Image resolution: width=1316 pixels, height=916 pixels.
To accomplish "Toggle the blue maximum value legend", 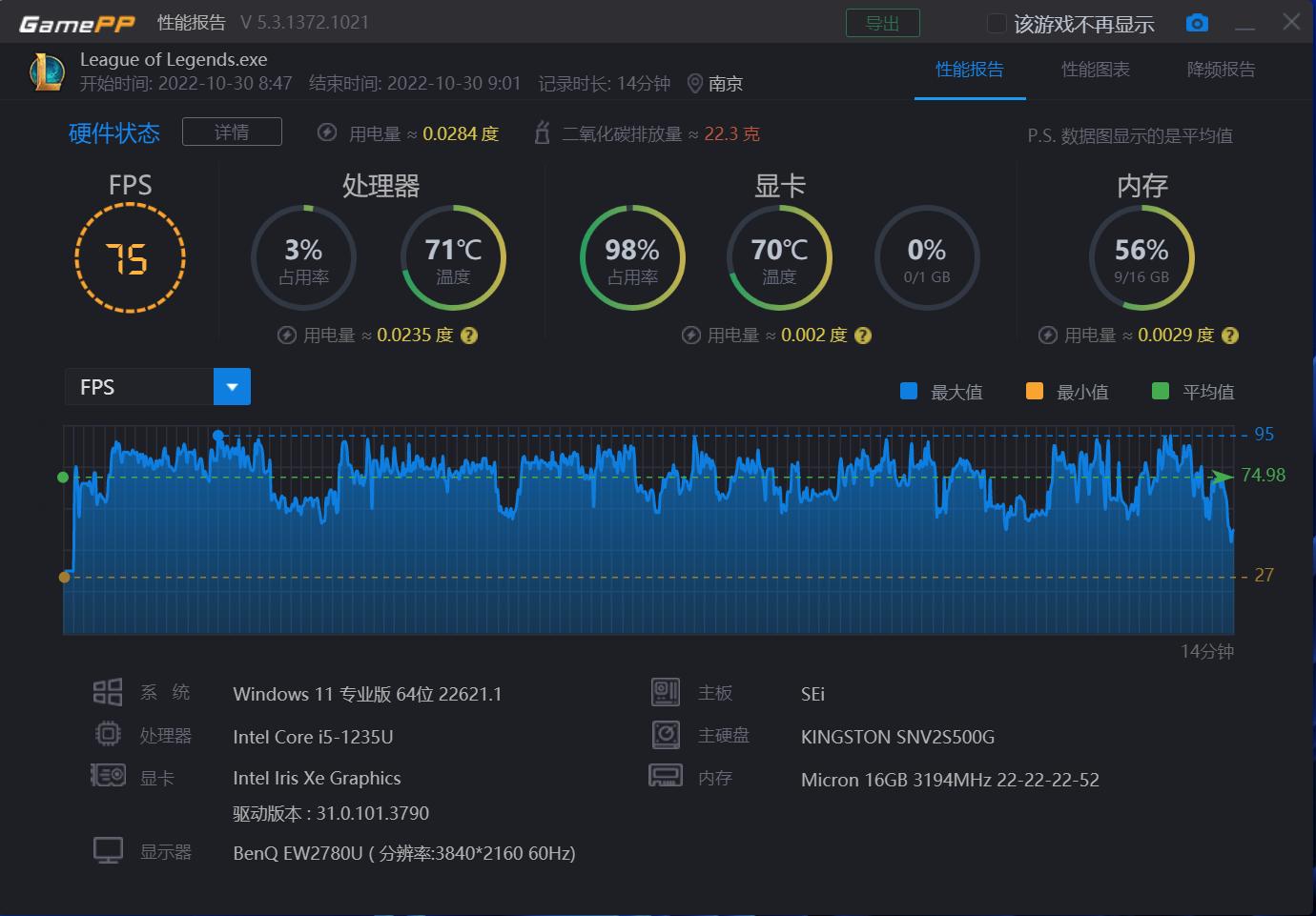I will point(909,391).
